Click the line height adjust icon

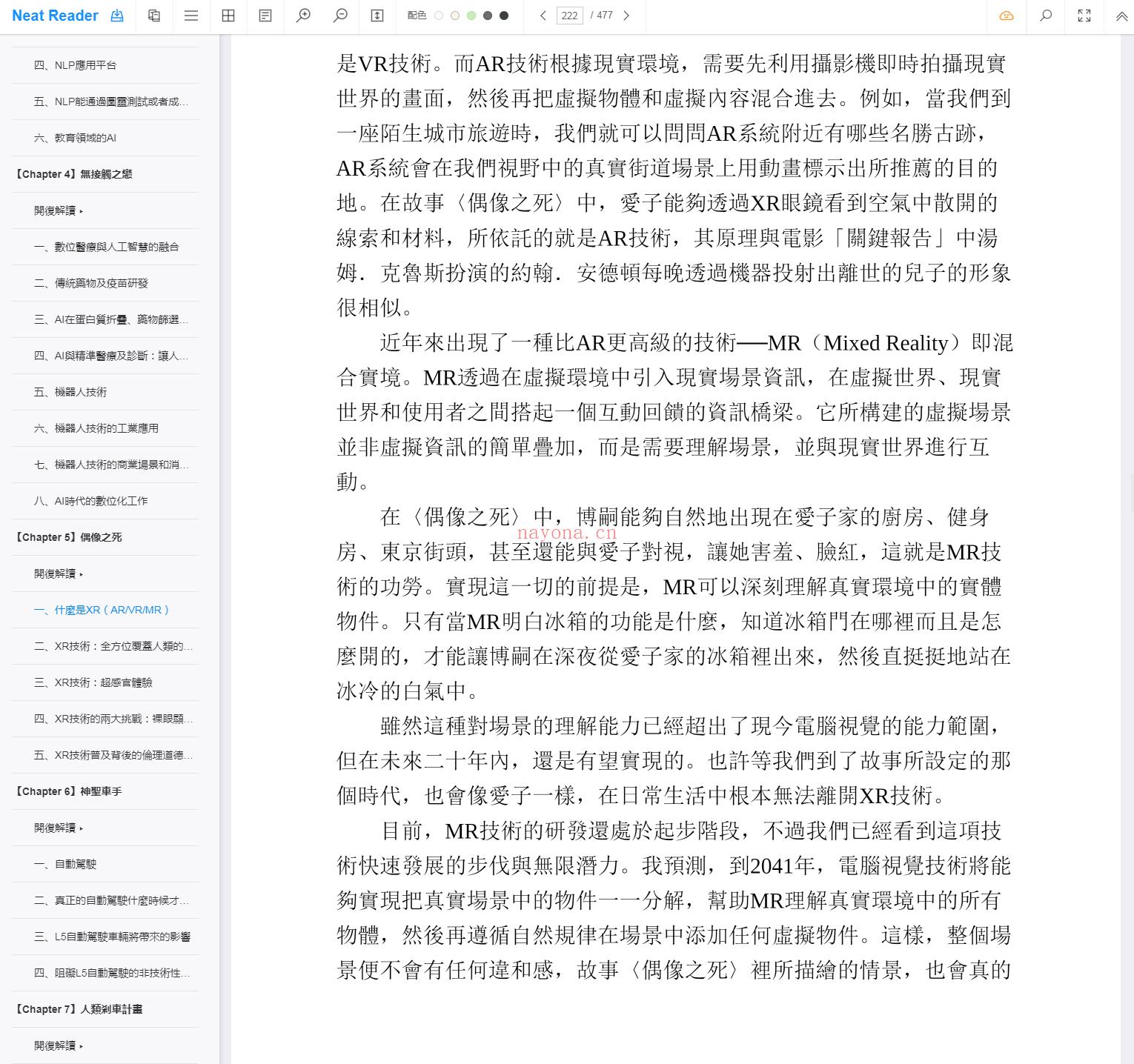[x=377, y=16]
